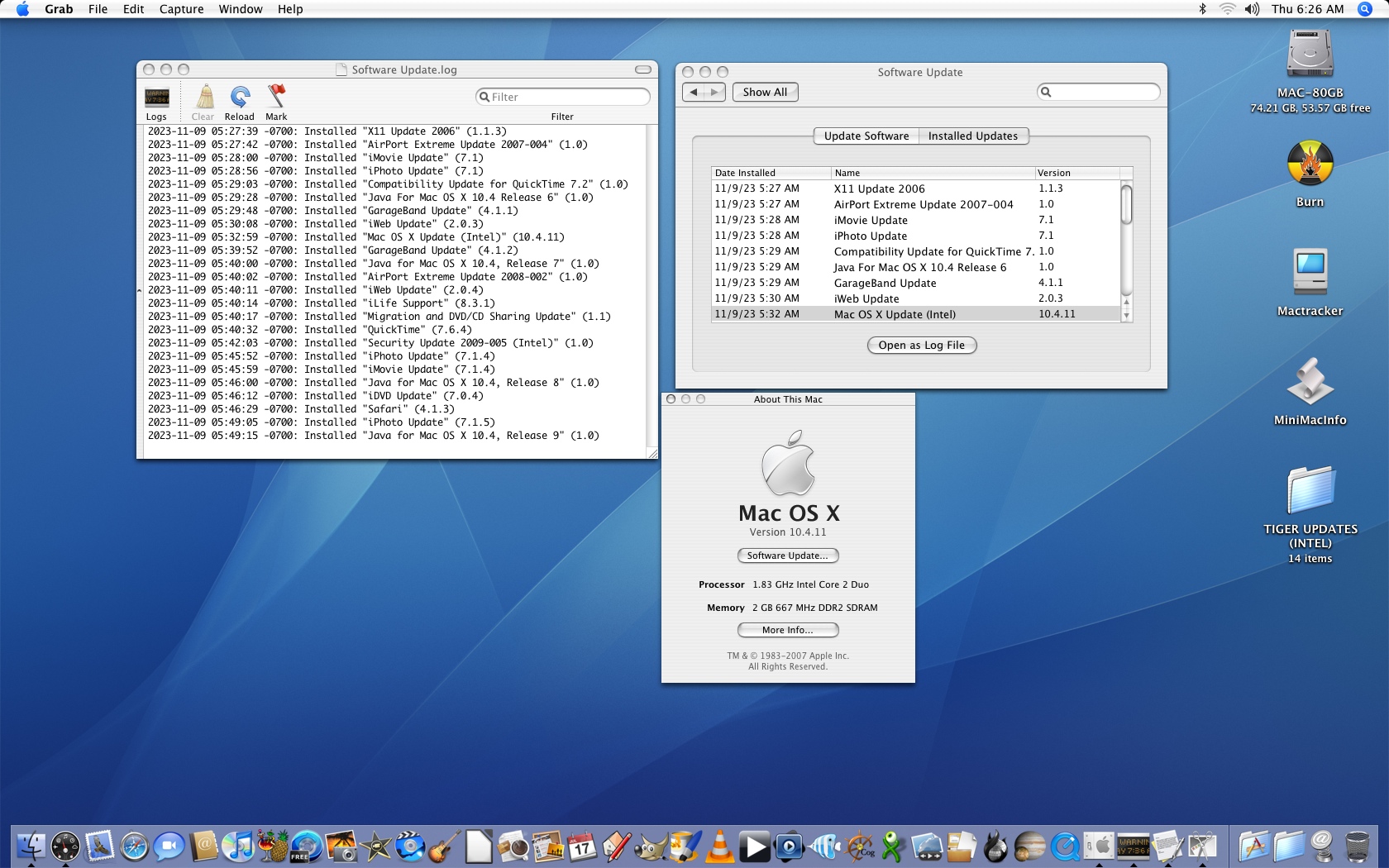The width and height of the screenshot is (1389, 868).
Task: Open VLC cone icon in the Dock
Action: 720,846
